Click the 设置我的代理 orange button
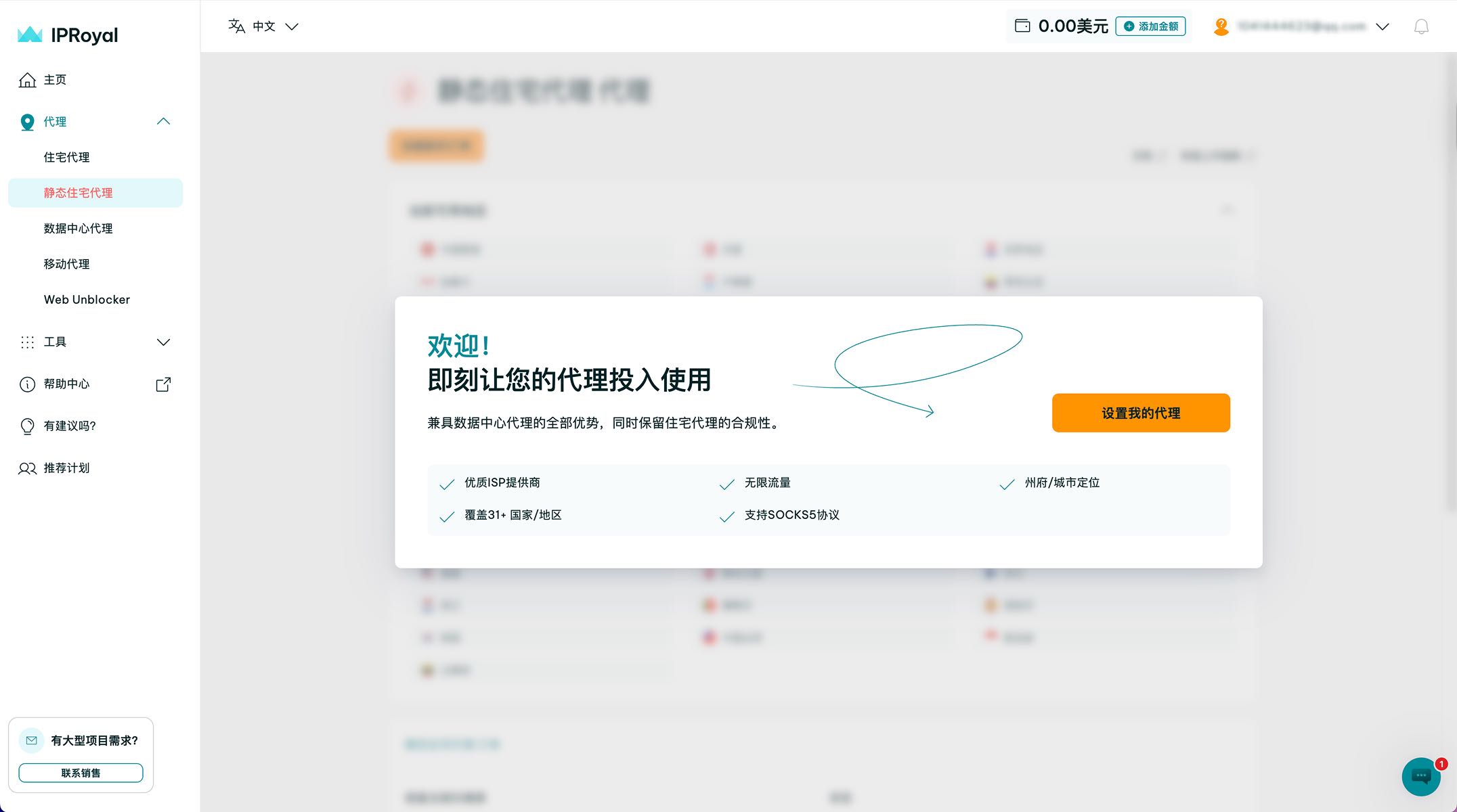1457x812 pixels. [x=1141, y=413]
